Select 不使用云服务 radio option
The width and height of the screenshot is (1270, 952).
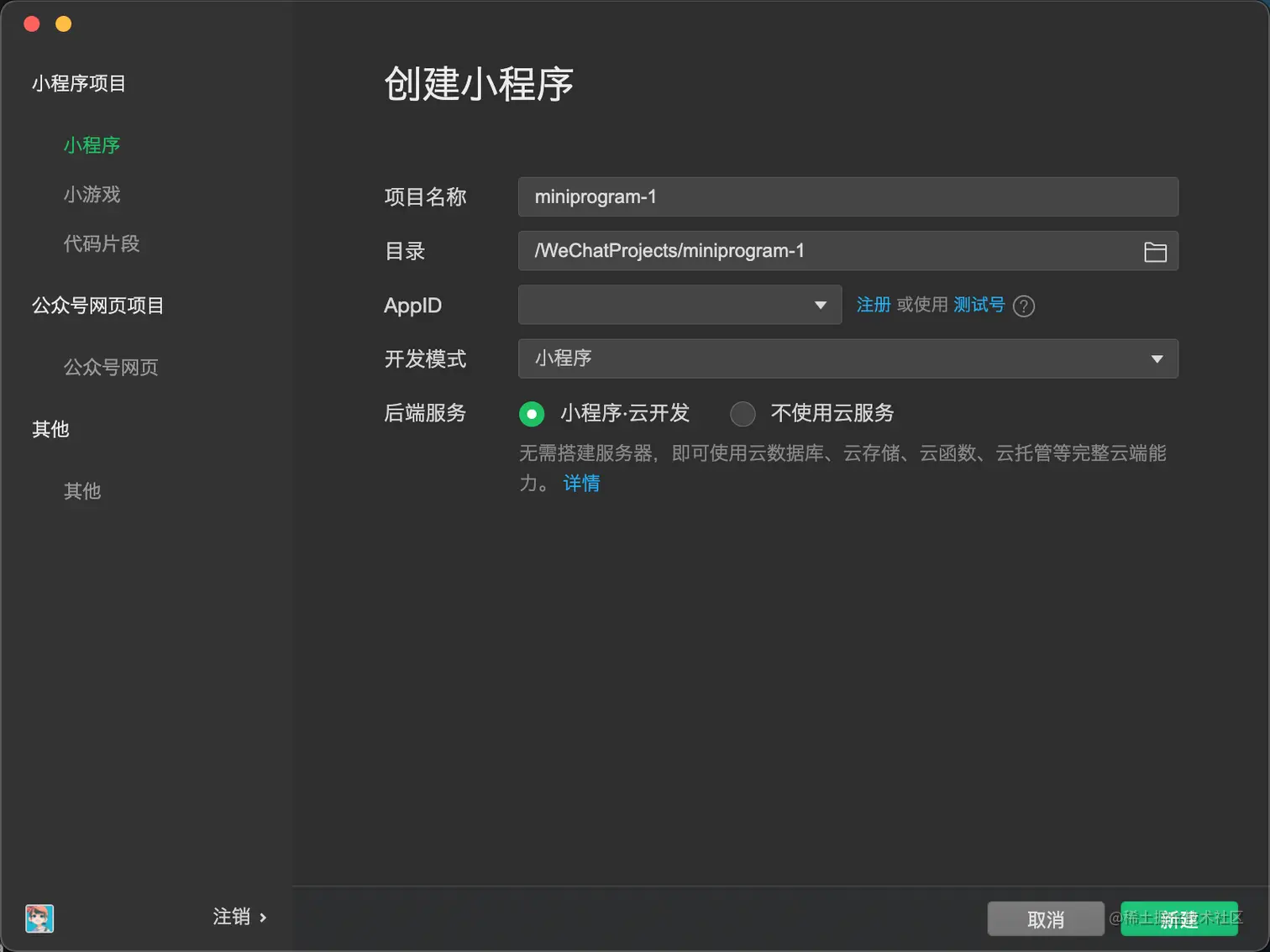tap(743, 414)
